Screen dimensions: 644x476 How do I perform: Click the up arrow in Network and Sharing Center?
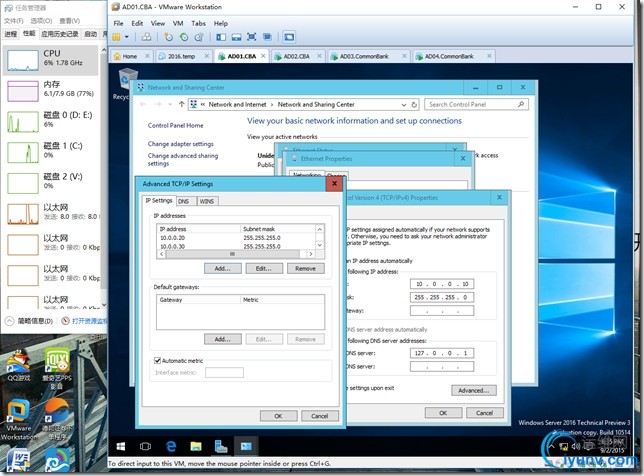point(182,104)
